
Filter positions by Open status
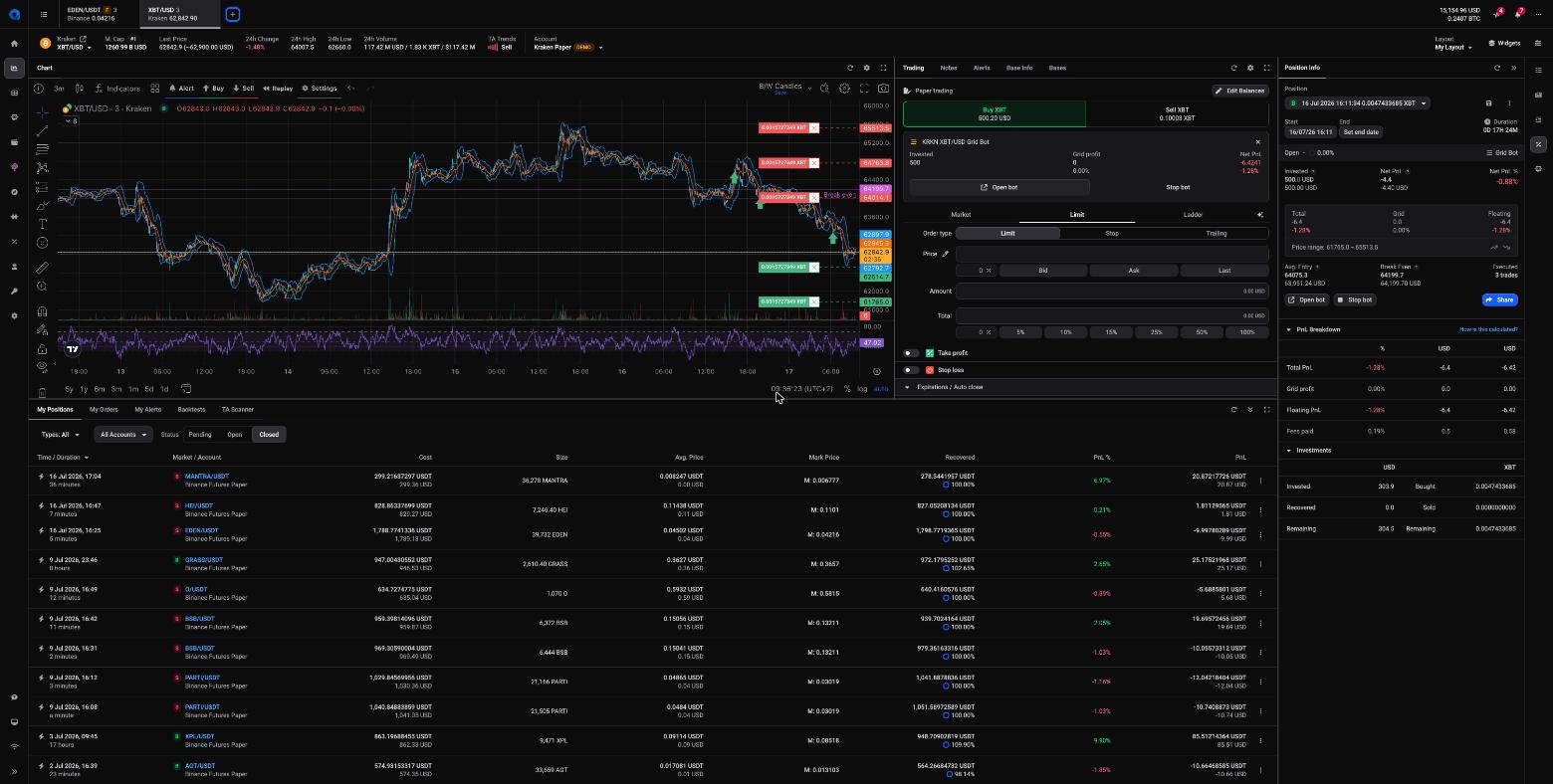click(235, 435)
